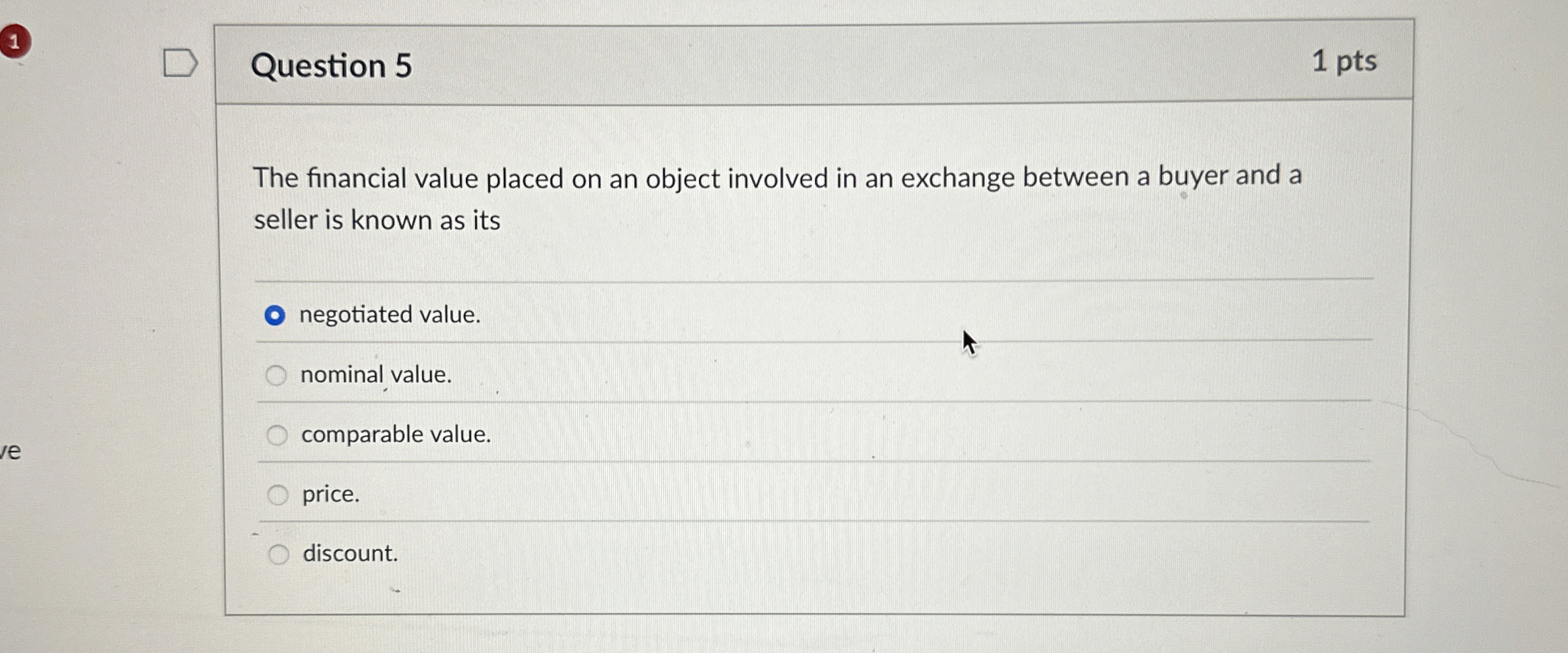Select the nominal value radio button
This screenshot has height=653, width=1568.
click(x=277, y=375)
